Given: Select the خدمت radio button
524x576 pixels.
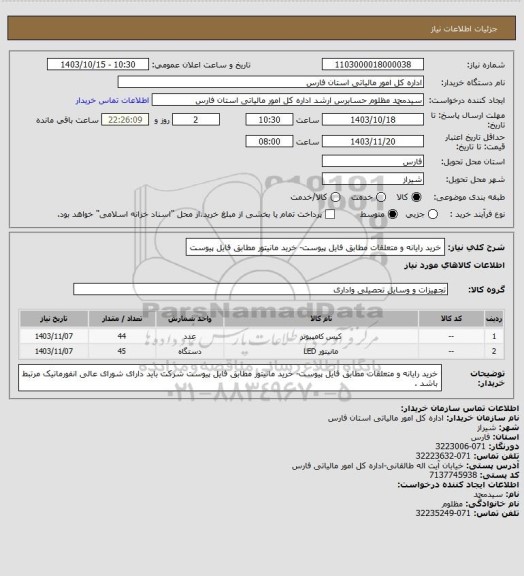Looking at the screenshot, I should 381,197.
